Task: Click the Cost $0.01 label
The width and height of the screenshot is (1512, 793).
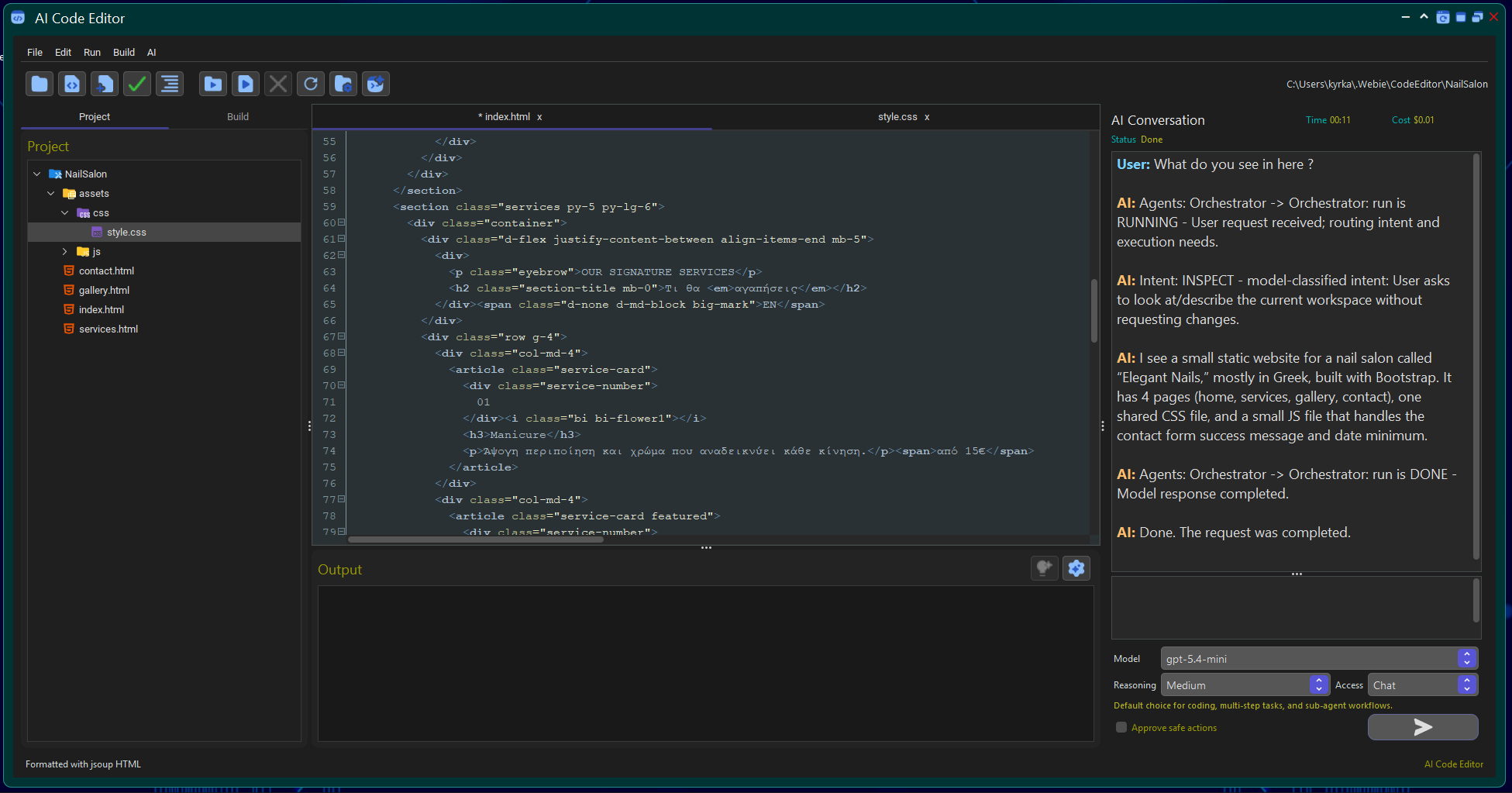Action: pyautogui.click(x=1413, y=120)
